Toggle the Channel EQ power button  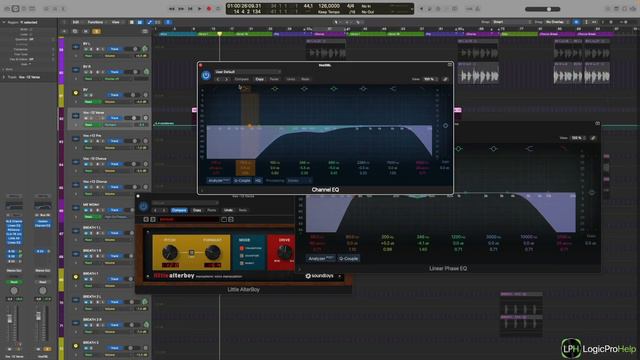[x=206, y=75]
